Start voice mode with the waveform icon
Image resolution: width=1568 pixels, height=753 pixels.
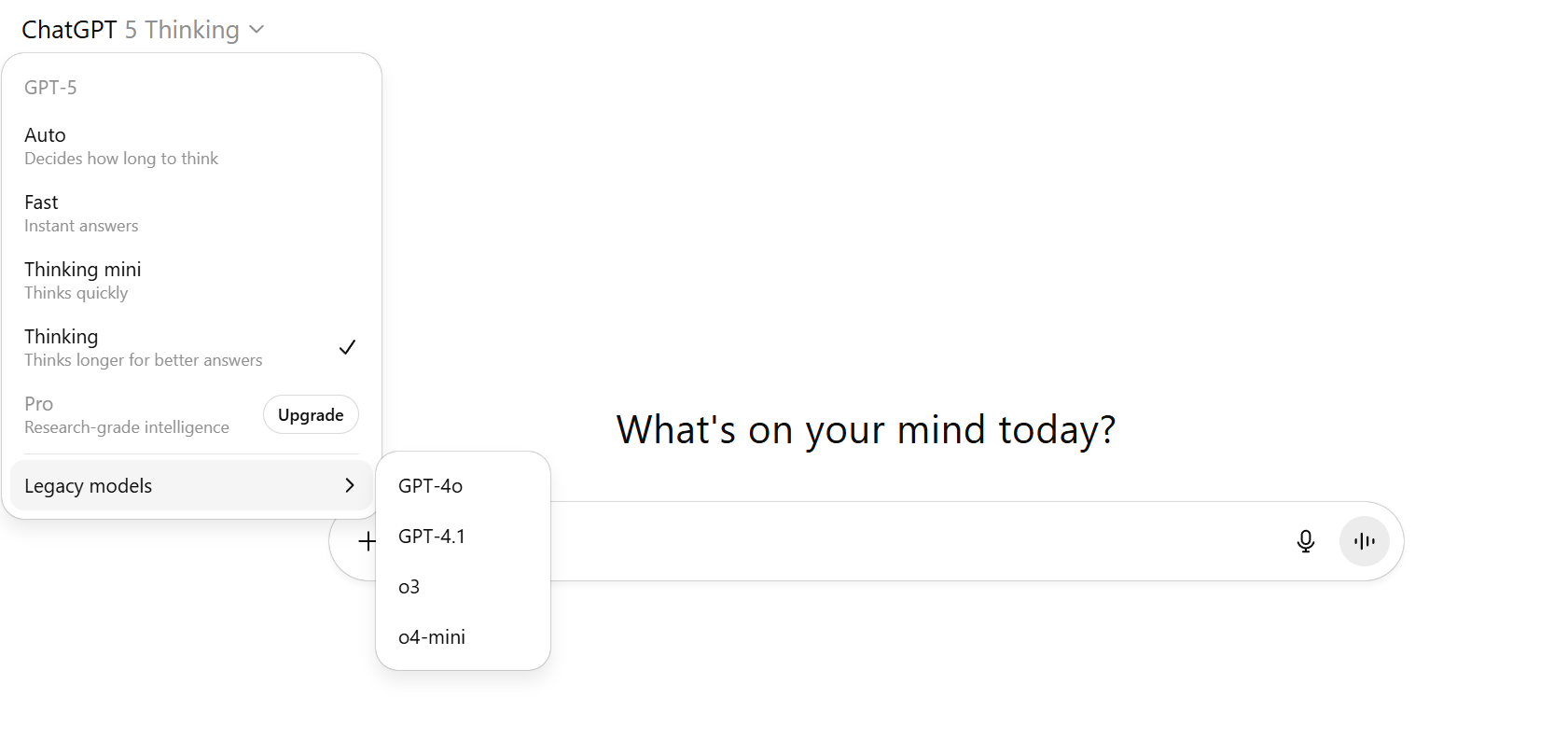tap(1364, 541)
